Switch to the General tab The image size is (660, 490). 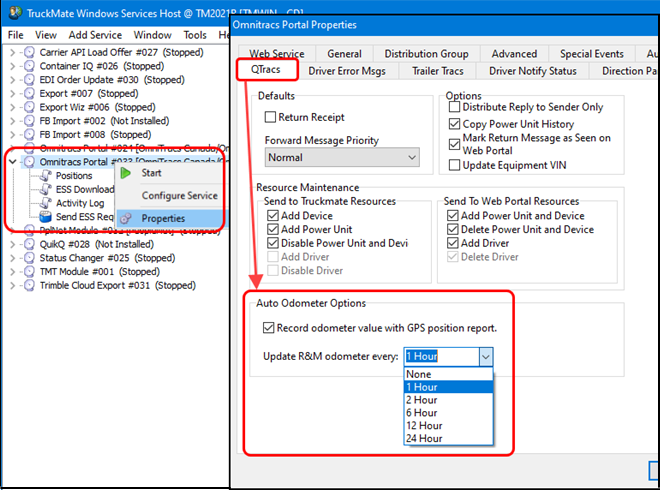tap(344, 54)
